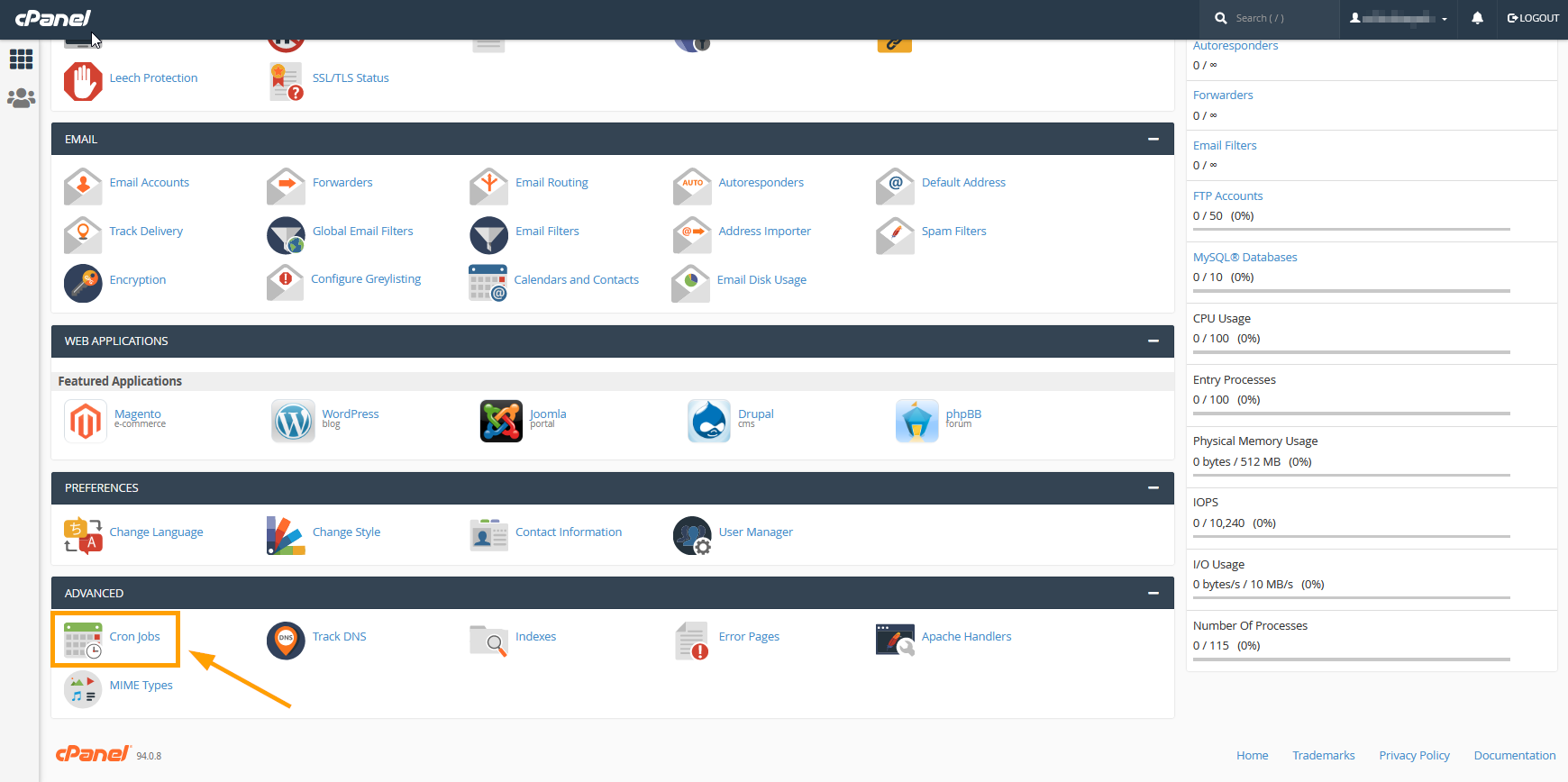Click the Default Address icon

(895, 186)
